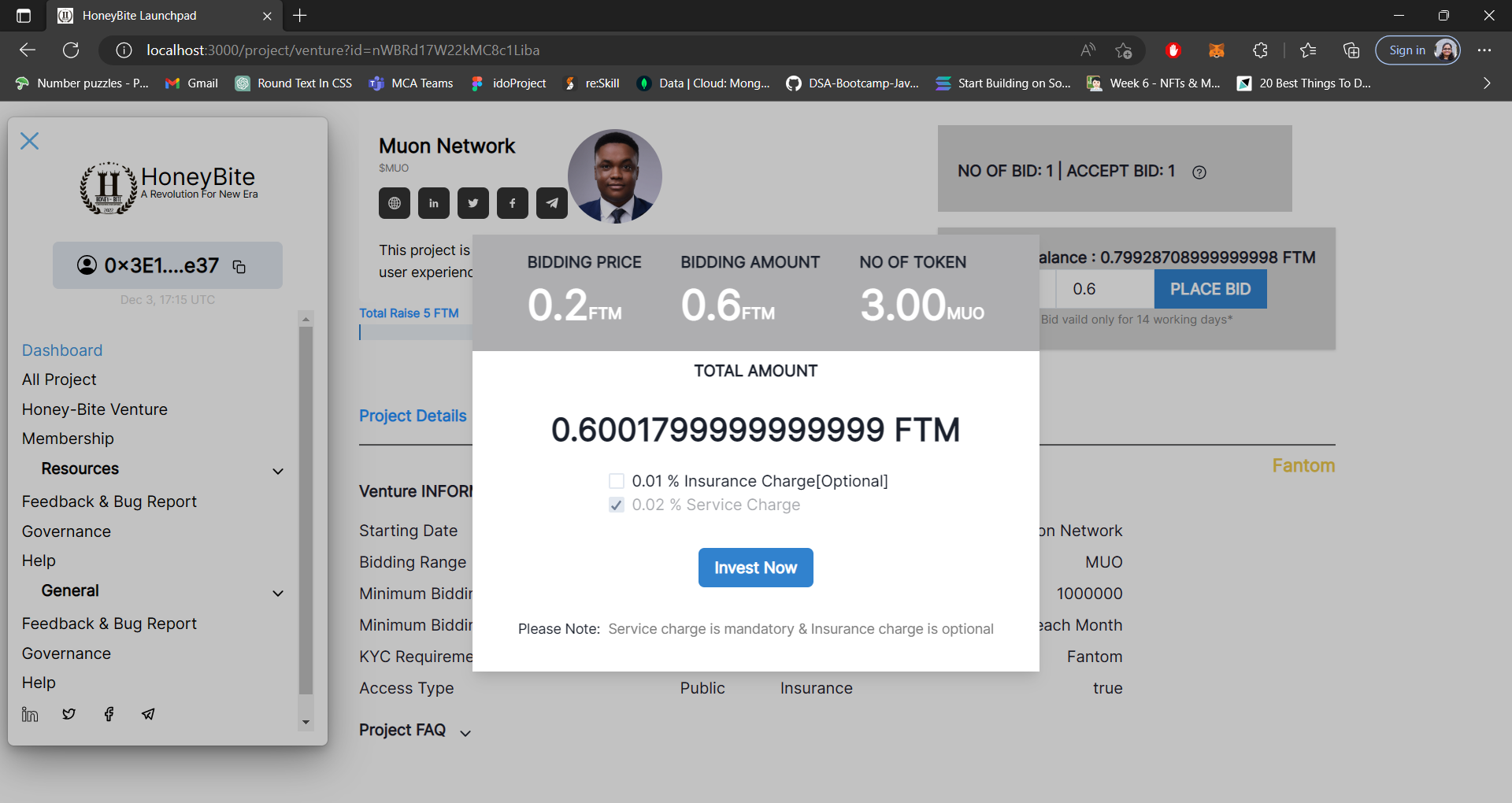The image size is (1512, 803).
Task: Click the Total Raise 5 FTM progress bar
Action: click(x=416, y=332)
